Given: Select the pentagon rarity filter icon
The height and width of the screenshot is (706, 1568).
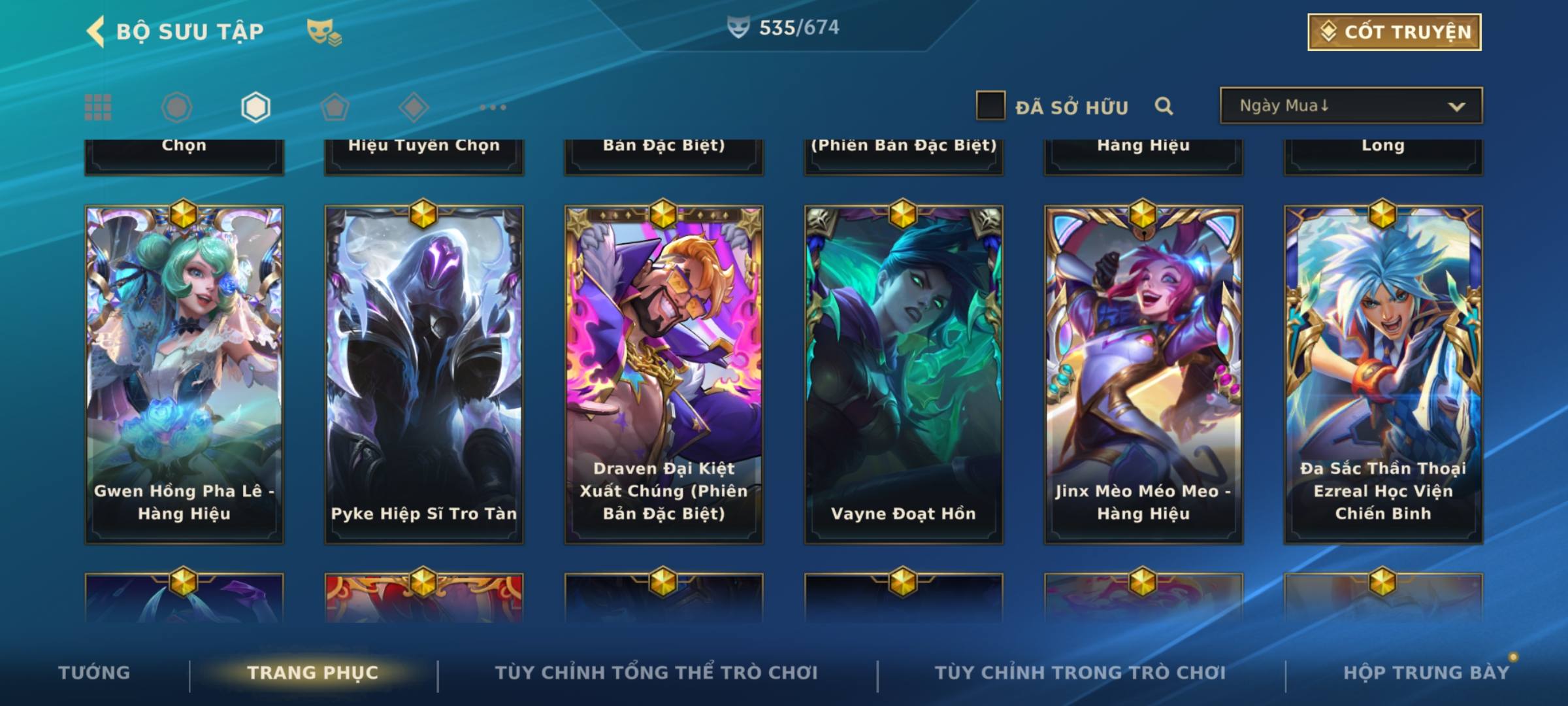Looking at the screenshot, I should pyautogui.click(x=335, y=107).
